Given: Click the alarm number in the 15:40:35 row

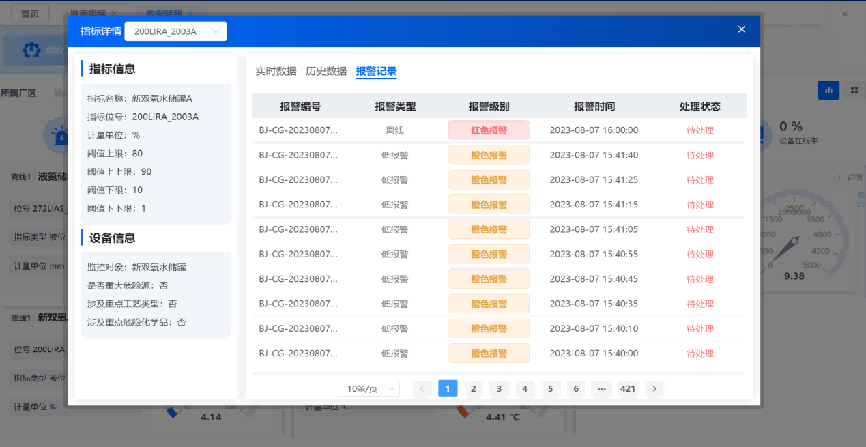Looking at the screenshot, I should [x=298, y=303].
